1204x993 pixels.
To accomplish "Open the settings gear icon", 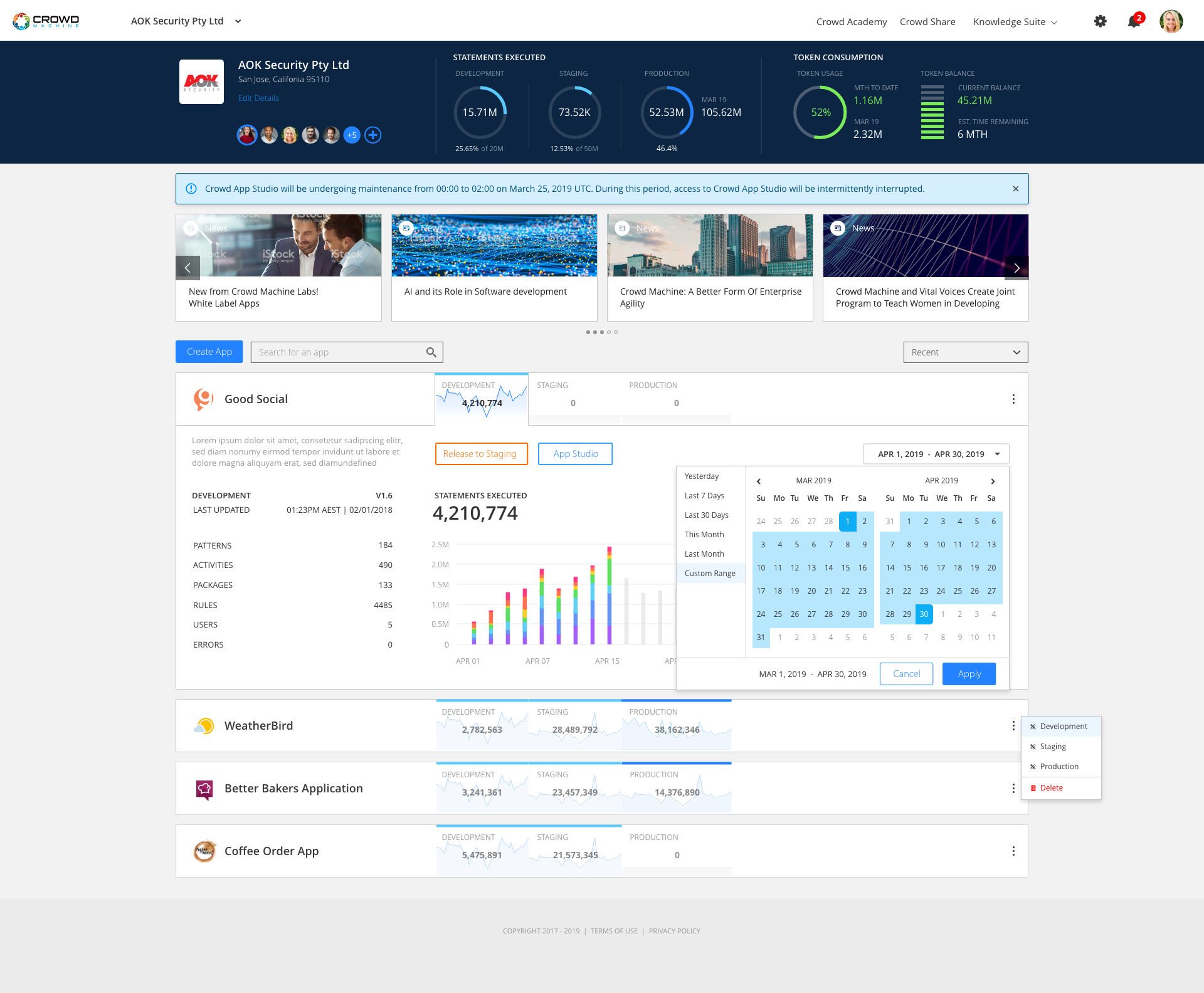I will point(1100,21).
